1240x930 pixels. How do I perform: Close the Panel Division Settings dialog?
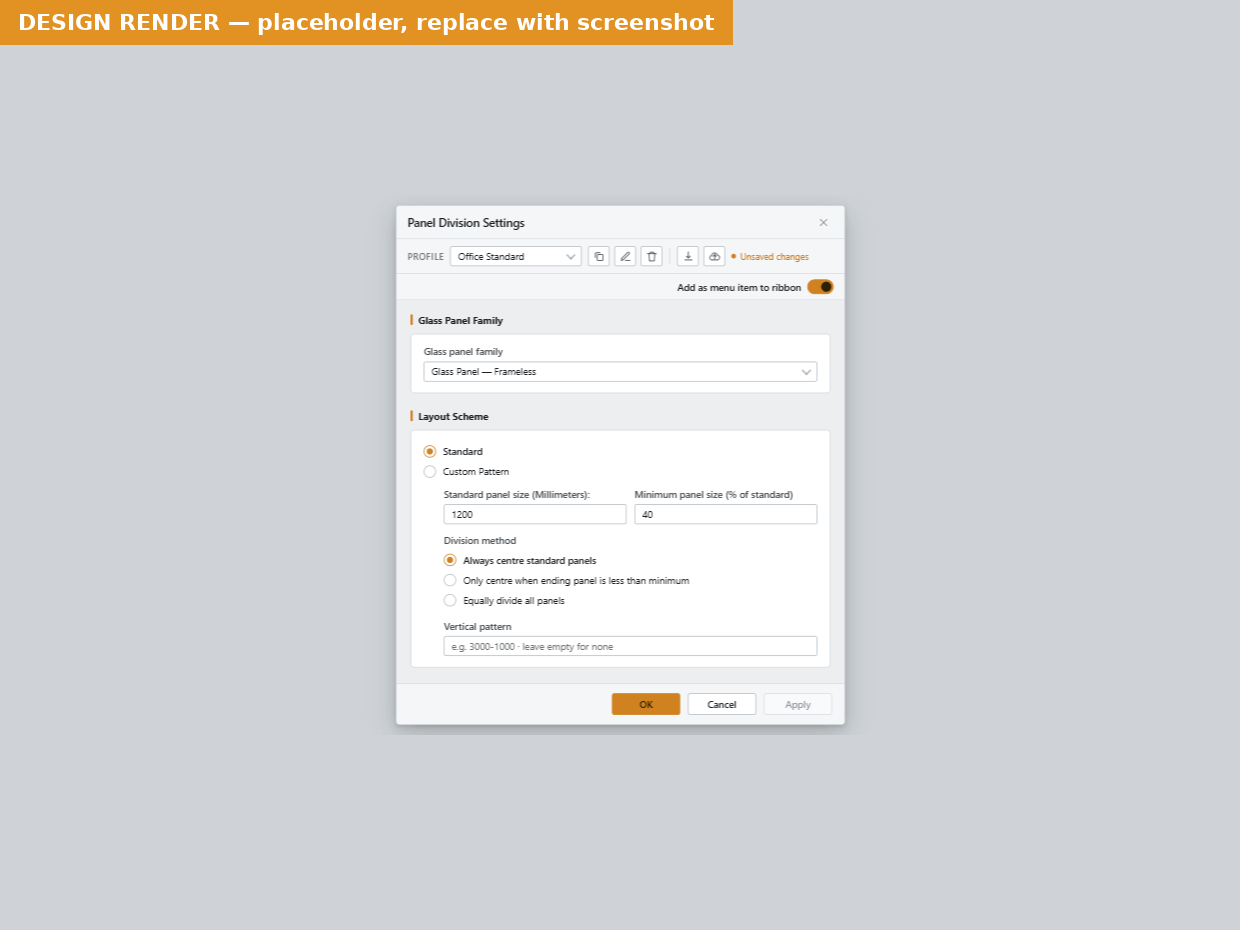pyautogui.click(x=823, y=223)
